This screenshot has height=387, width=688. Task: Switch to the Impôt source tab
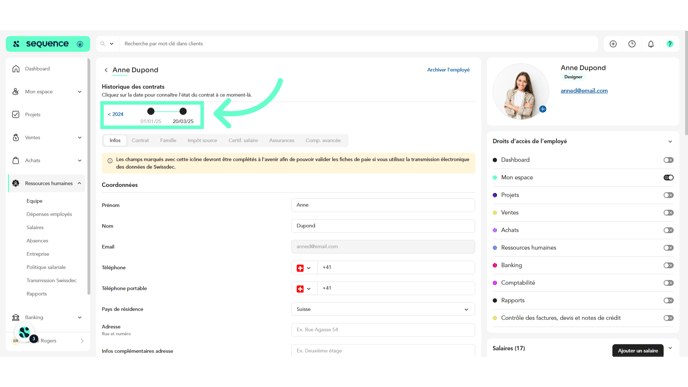[202, 140]
